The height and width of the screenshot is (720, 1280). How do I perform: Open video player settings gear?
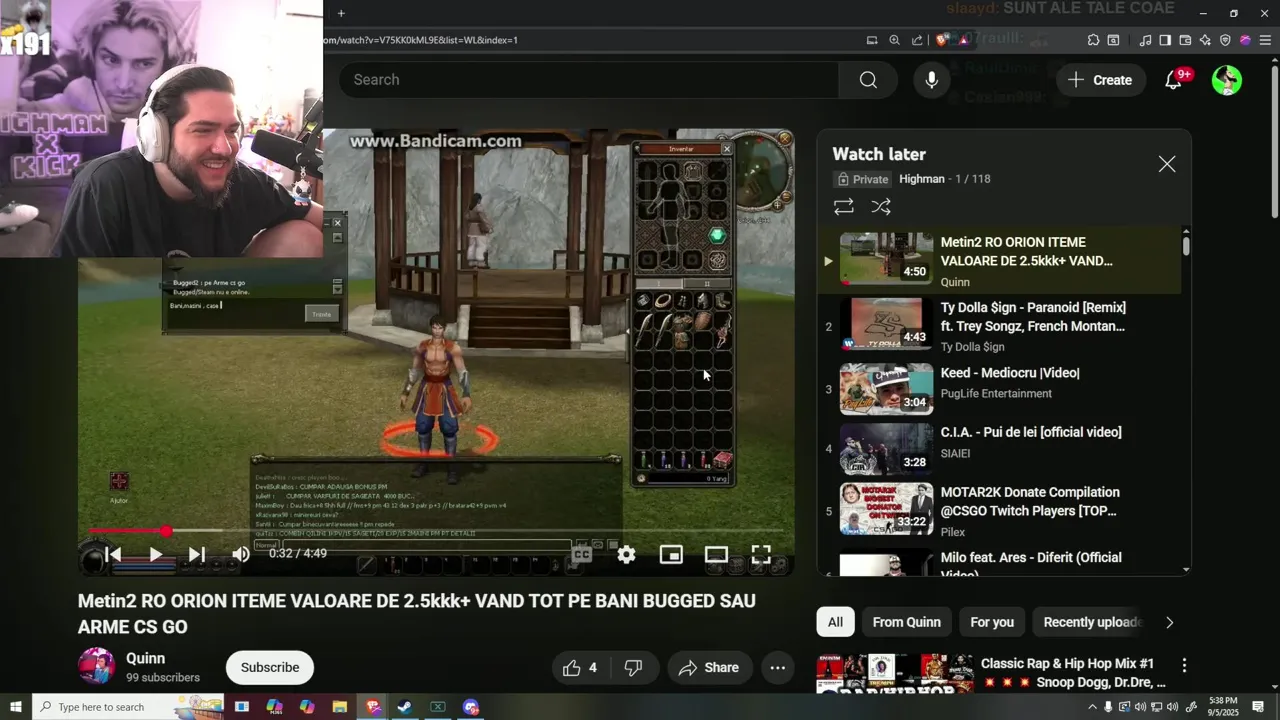(626, 554)
